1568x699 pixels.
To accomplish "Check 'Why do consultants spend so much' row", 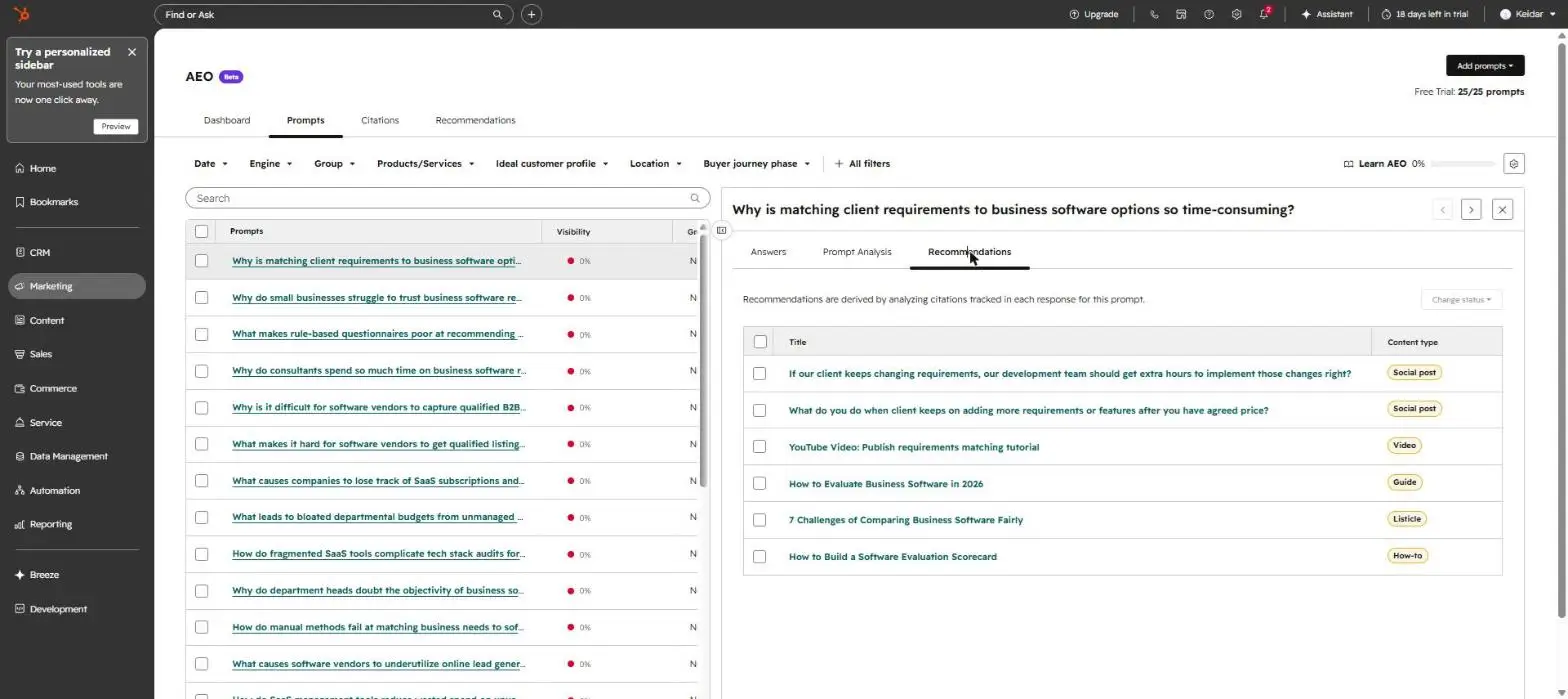I will click(201, 371).
